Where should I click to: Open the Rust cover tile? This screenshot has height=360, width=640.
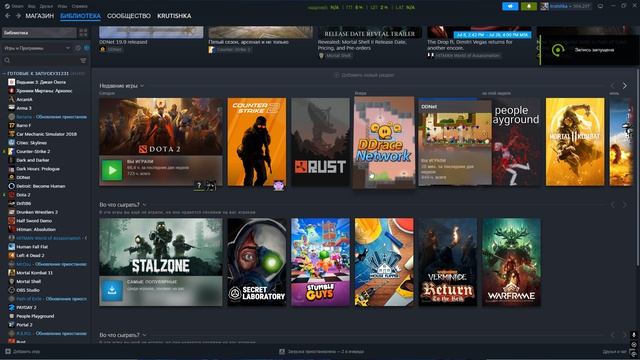pyautogui.click(x=320, y=142)
